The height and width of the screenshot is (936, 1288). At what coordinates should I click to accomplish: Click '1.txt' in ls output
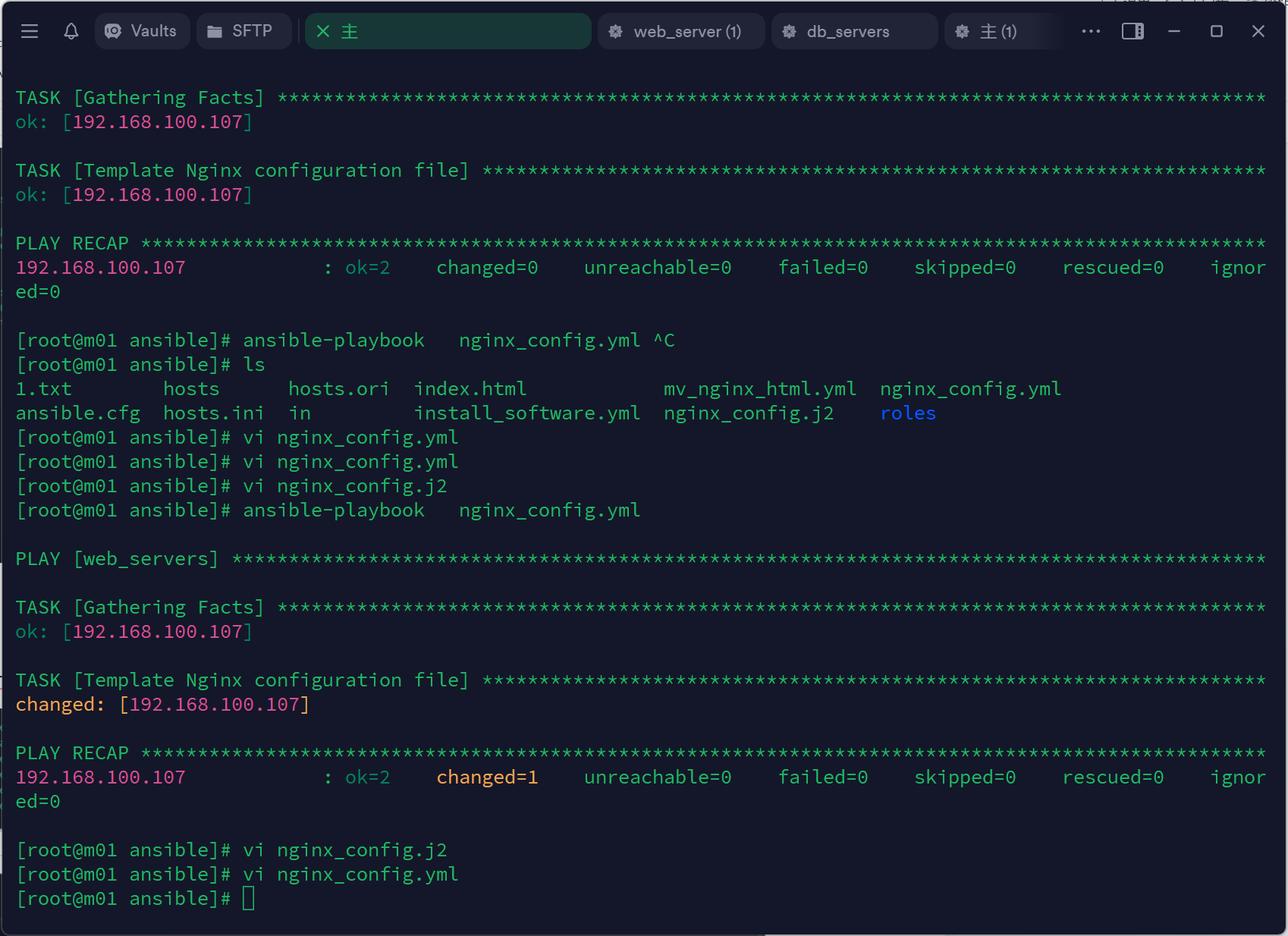(x=44, y=389)
